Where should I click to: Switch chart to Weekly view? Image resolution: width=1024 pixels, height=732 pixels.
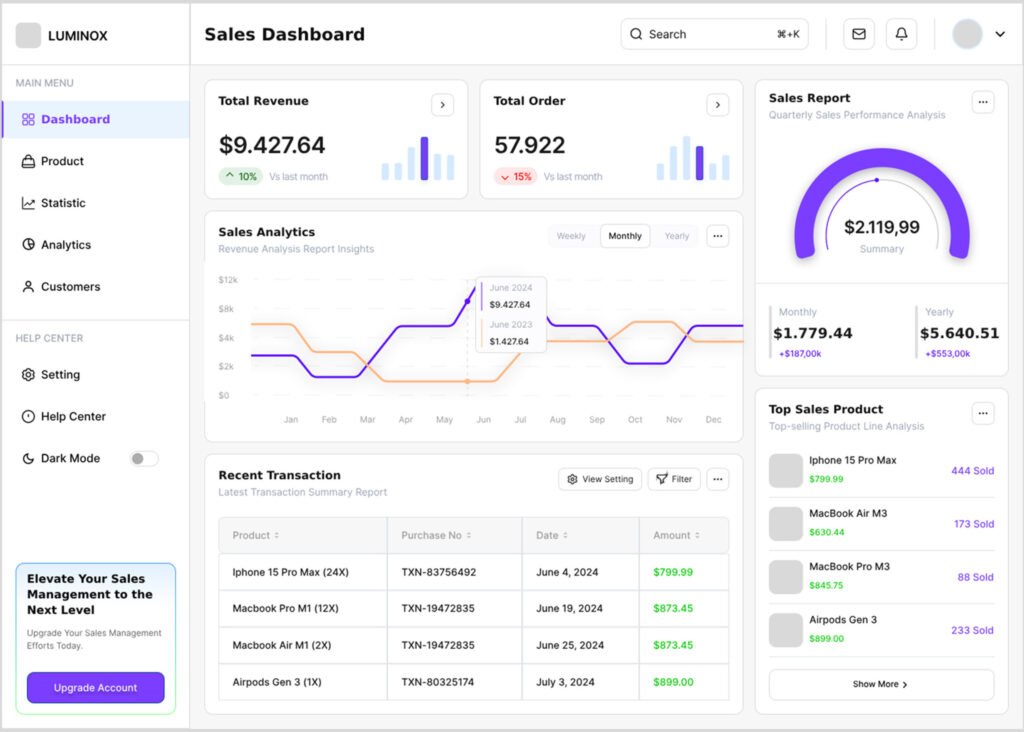pyautogui.click(x=571, y=236)
